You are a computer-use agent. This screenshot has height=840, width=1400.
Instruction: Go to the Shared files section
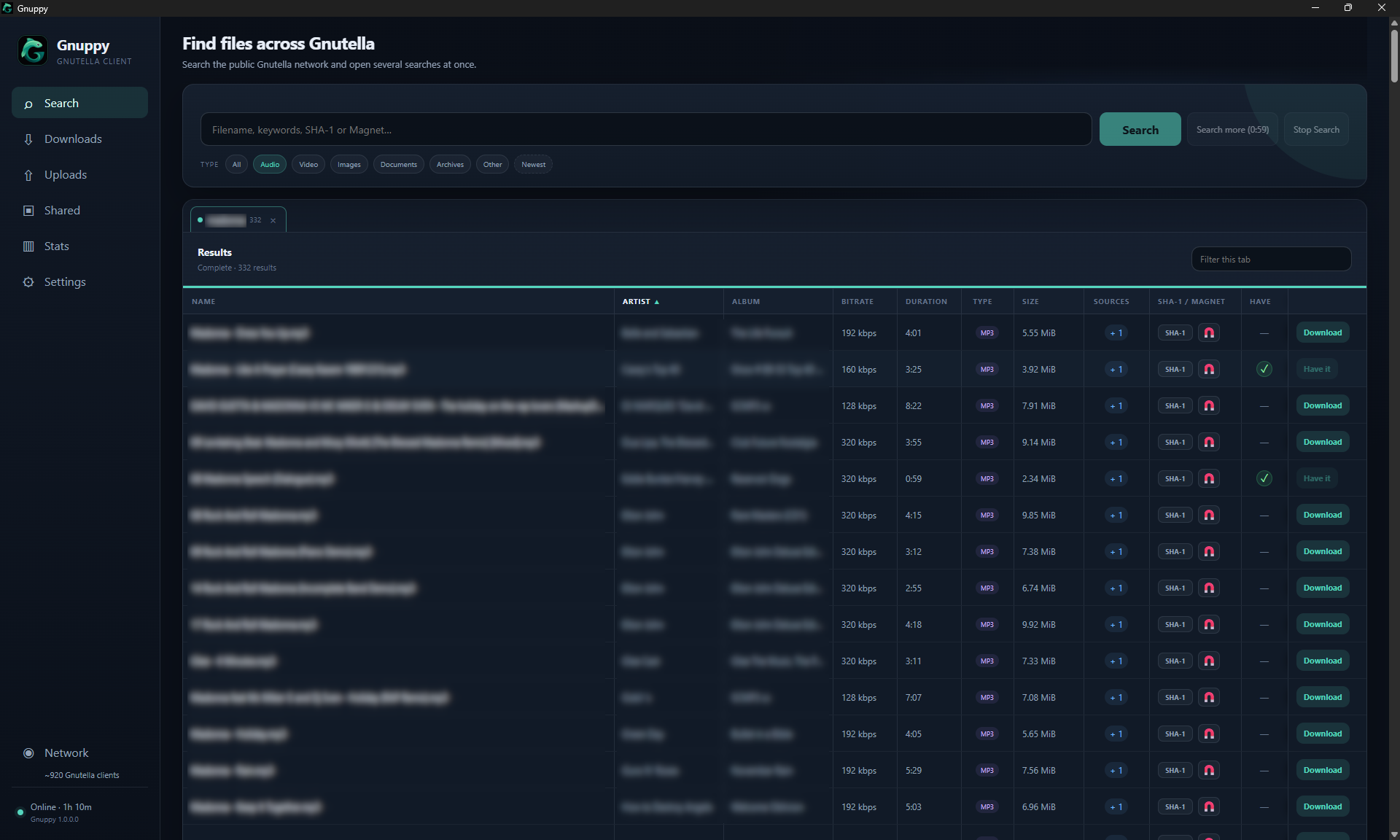click(x=79, y=210)
